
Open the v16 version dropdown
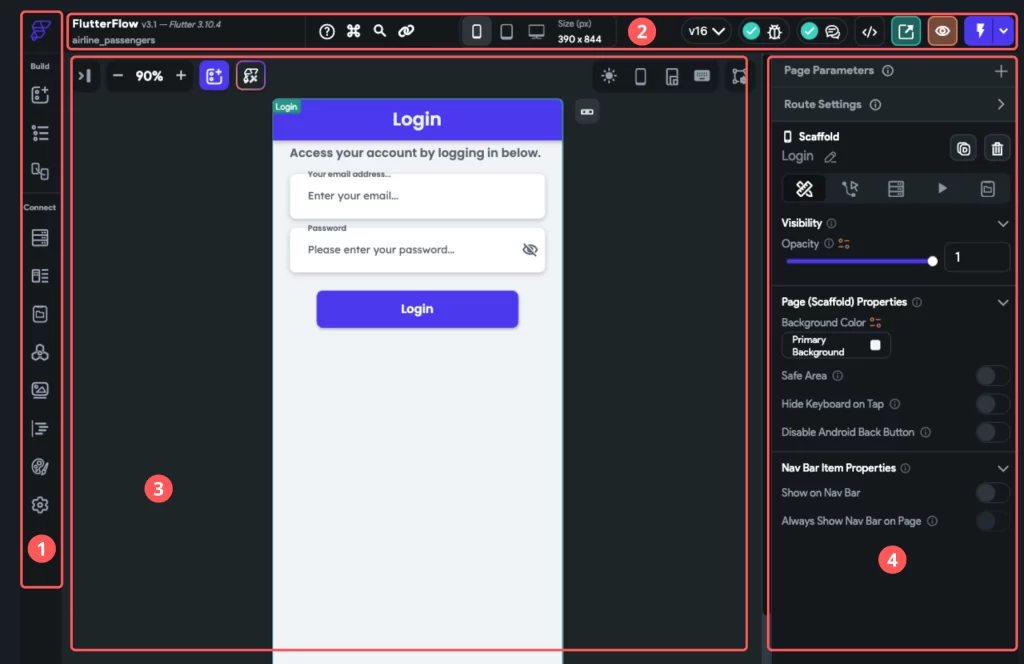pyautogui.click(x=706, y=31)
